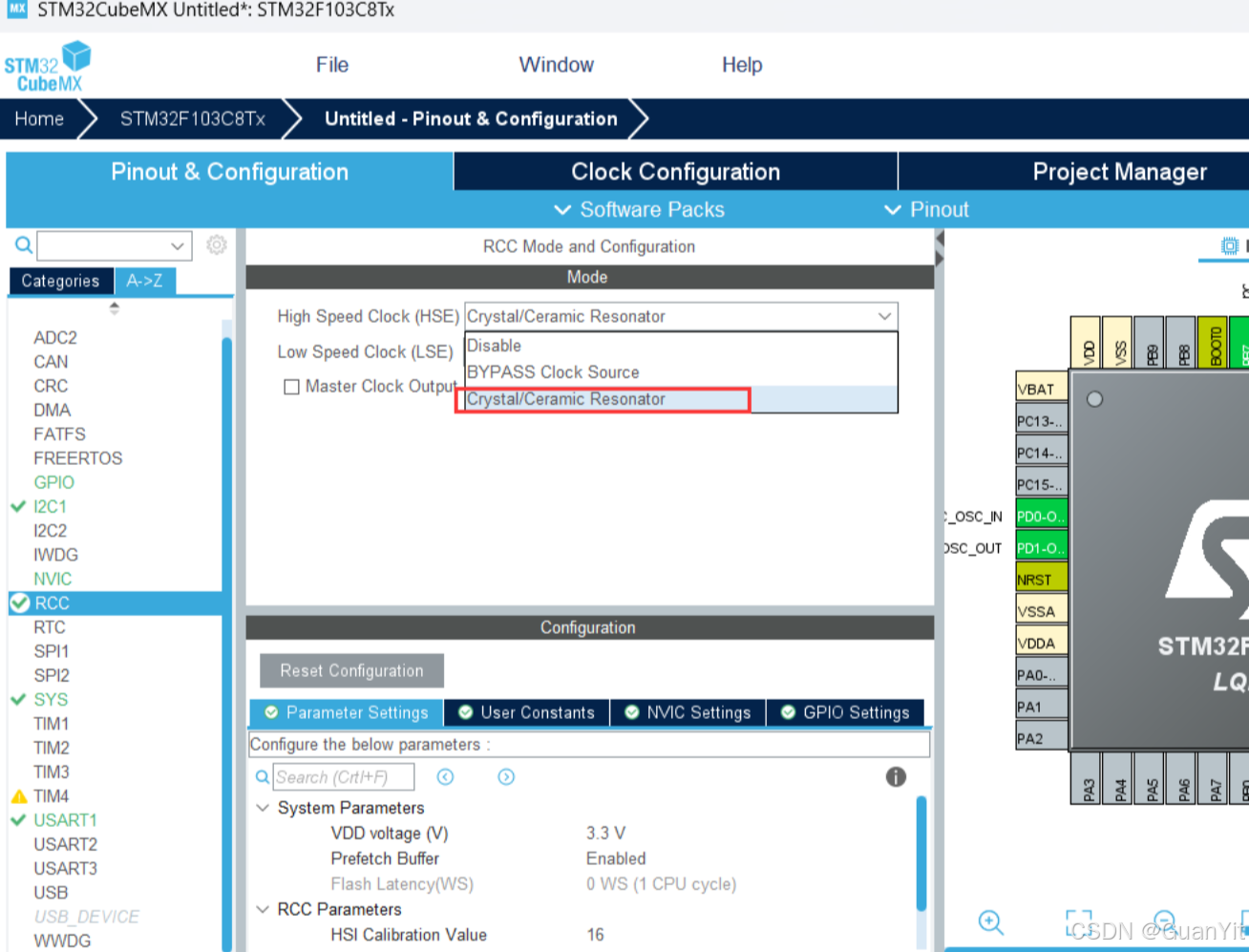Click the parameter Search (Ctrl+F) field
The height and width of the screenshot is (952, 1249).
(344, 777)
